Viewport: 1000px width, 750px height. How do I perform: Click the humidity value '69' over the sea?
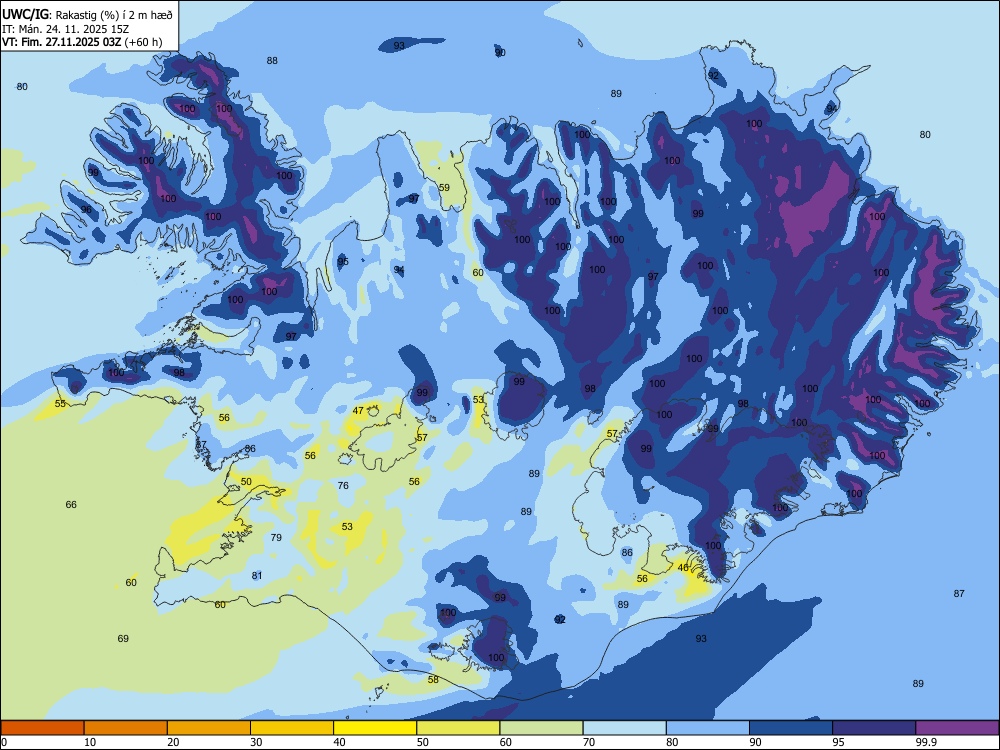[x=123, y=638]
